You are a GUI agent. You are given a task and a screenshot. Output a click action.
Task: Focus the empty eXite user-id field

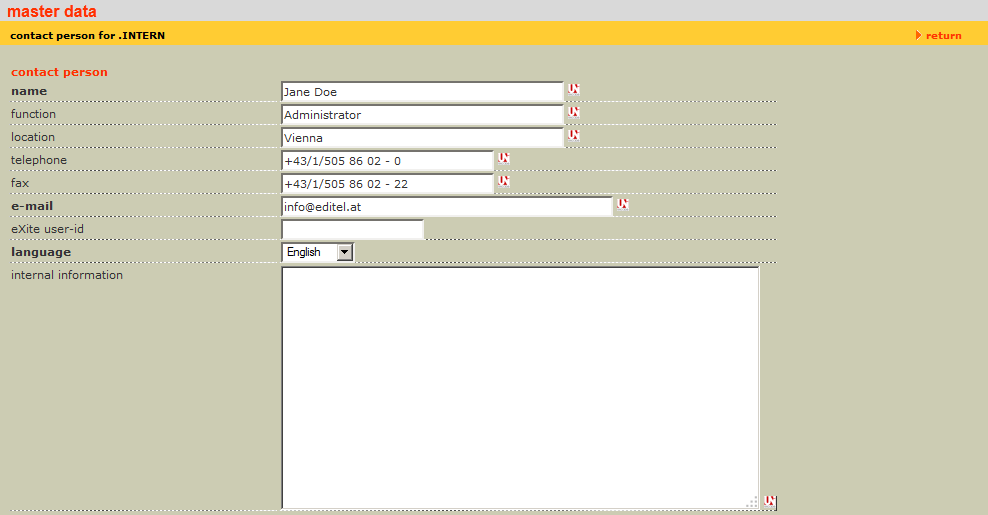(x=352, y=229)
